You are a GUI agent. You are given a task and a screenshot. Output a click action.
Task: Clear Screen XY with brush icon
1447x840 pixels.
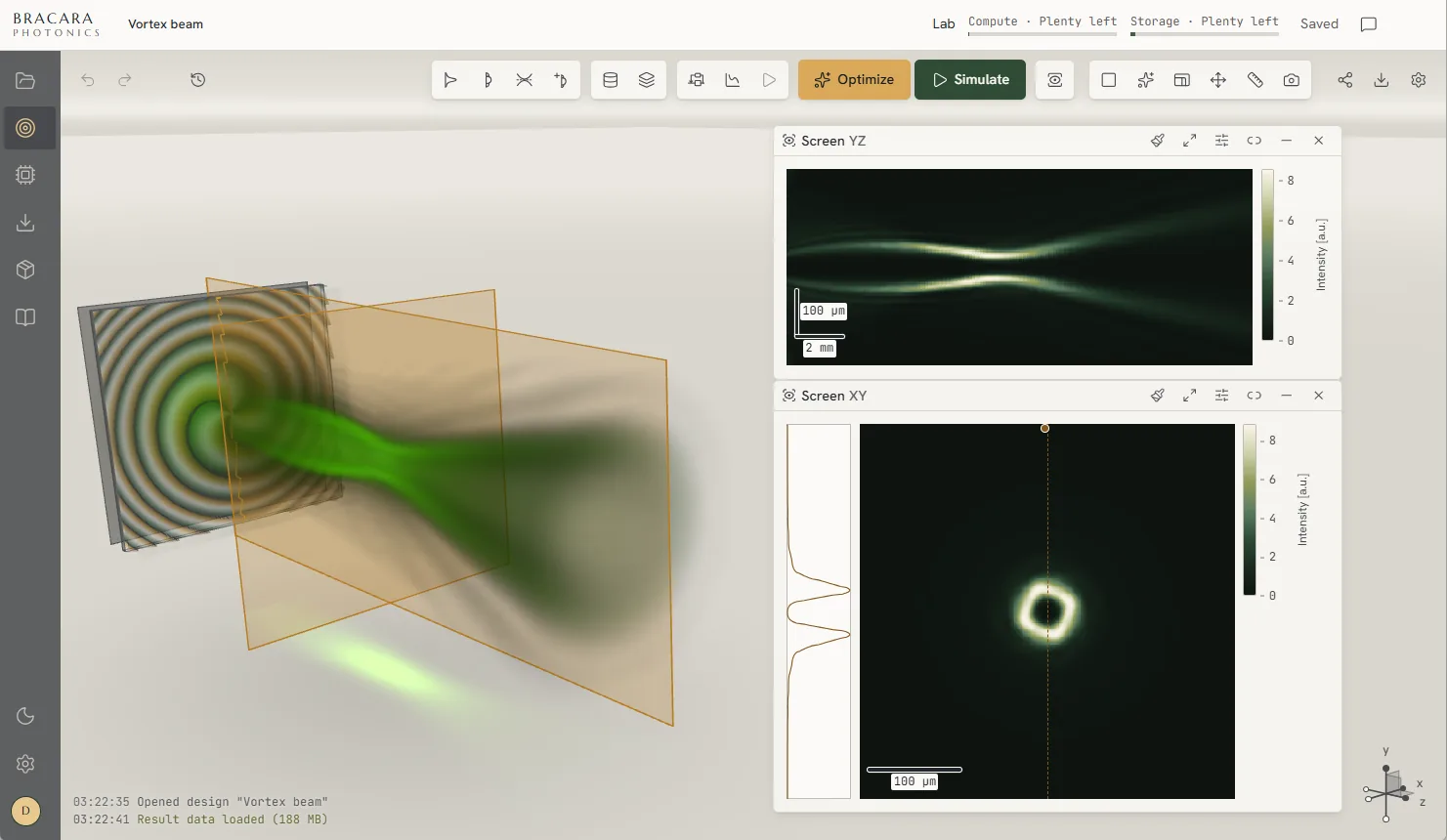(1158, 396)
